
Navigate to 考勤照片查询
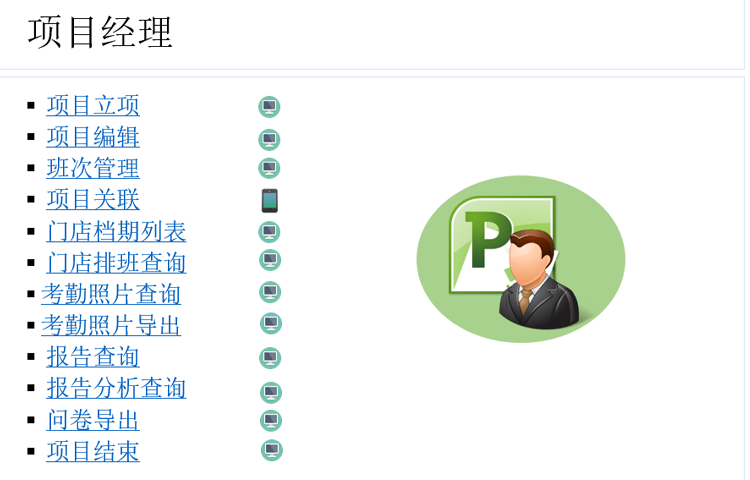[111, 294]
